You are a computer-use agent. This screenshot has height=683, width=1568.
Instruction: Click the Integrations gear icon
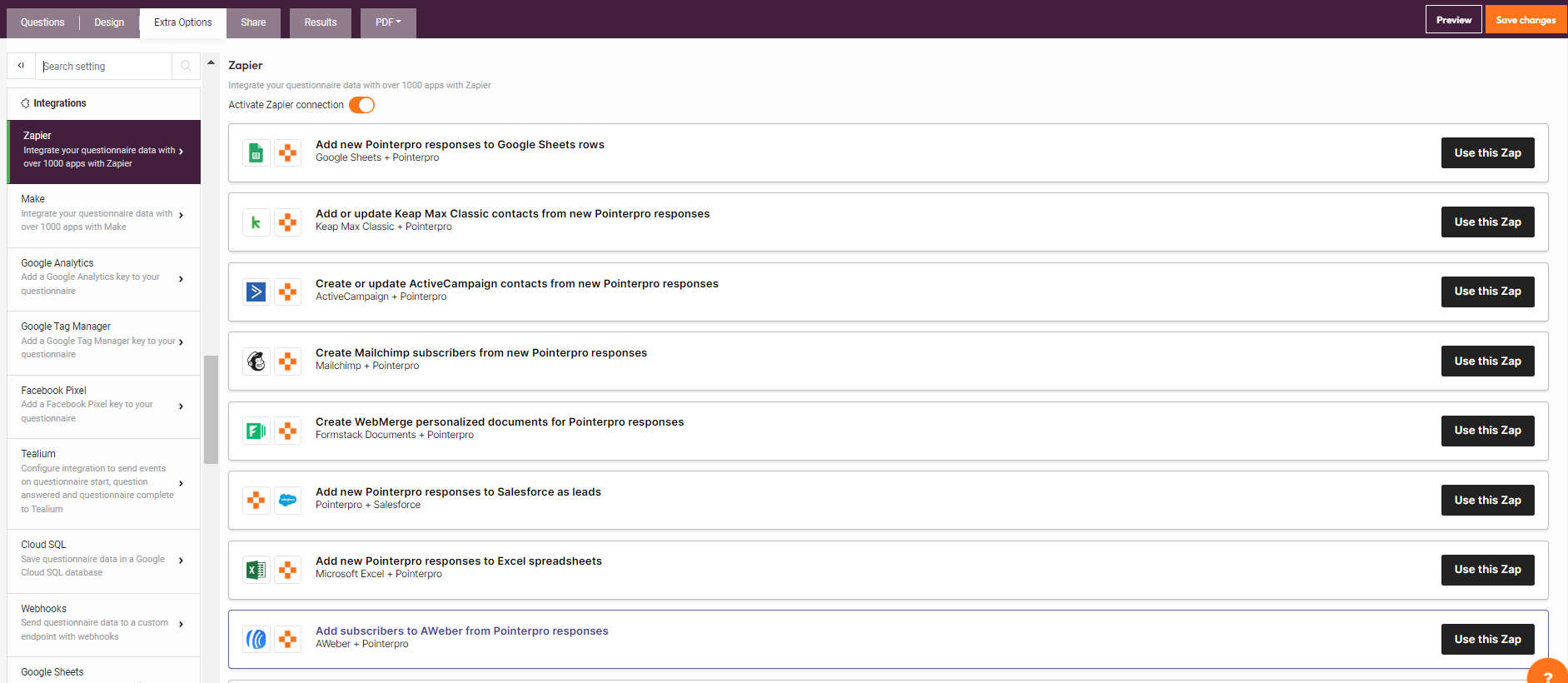click(x=25, y=103)
